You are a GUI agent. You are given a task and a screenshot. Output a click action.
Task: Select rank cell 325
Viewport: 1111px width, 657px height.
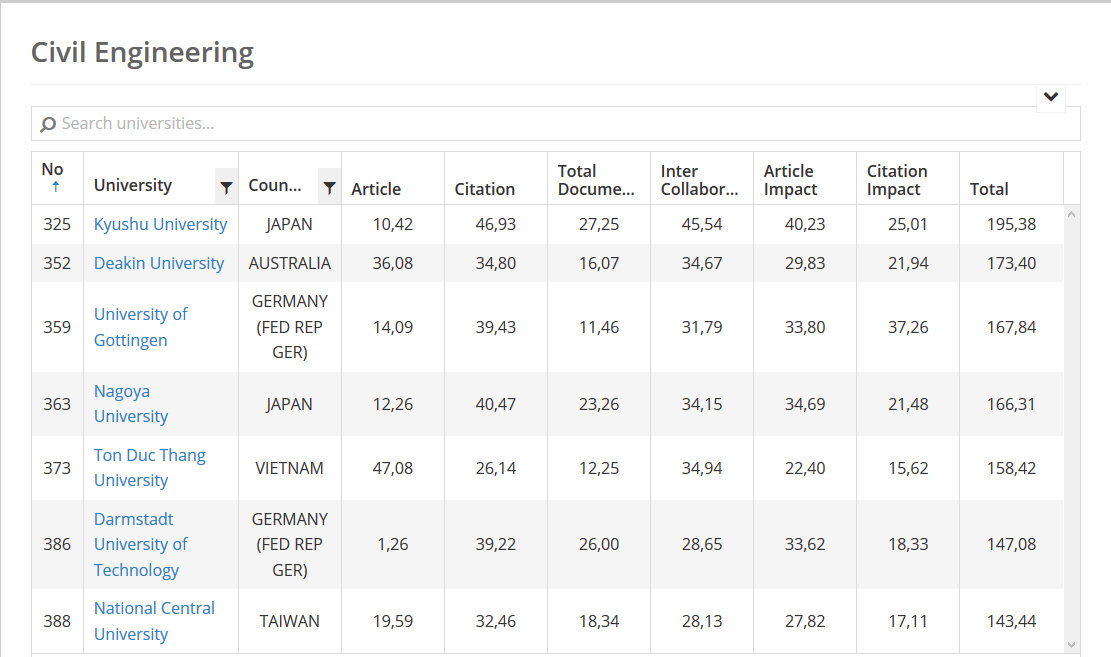point(57,224)
